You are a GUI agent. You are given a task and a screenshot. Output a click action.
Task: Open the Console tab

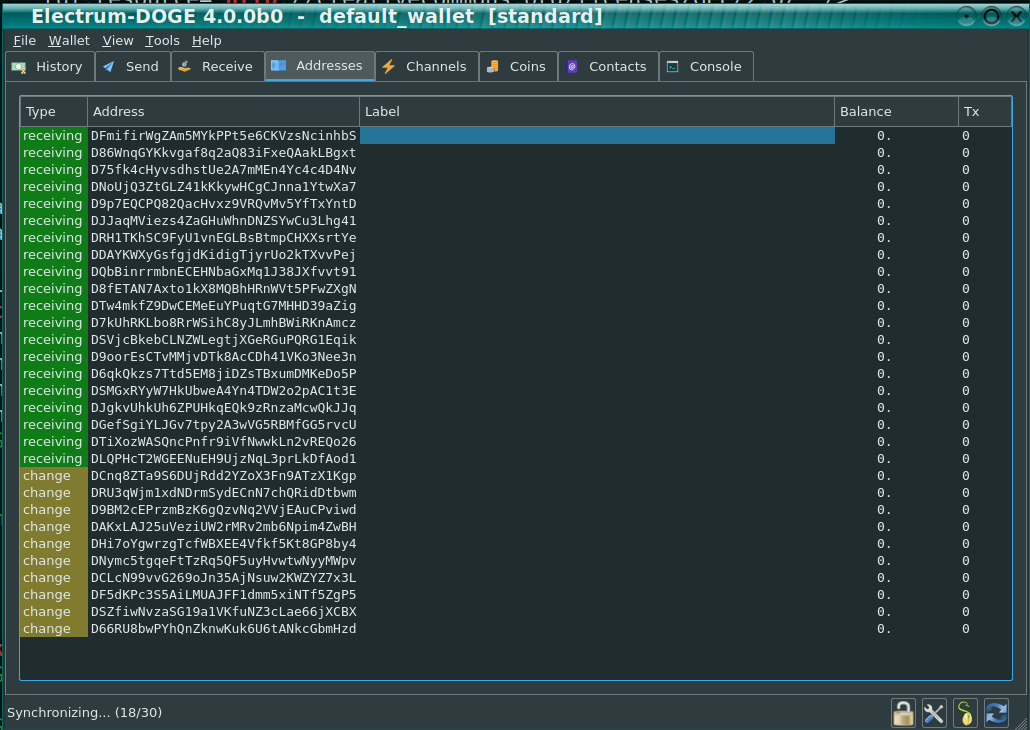[706, 66]
